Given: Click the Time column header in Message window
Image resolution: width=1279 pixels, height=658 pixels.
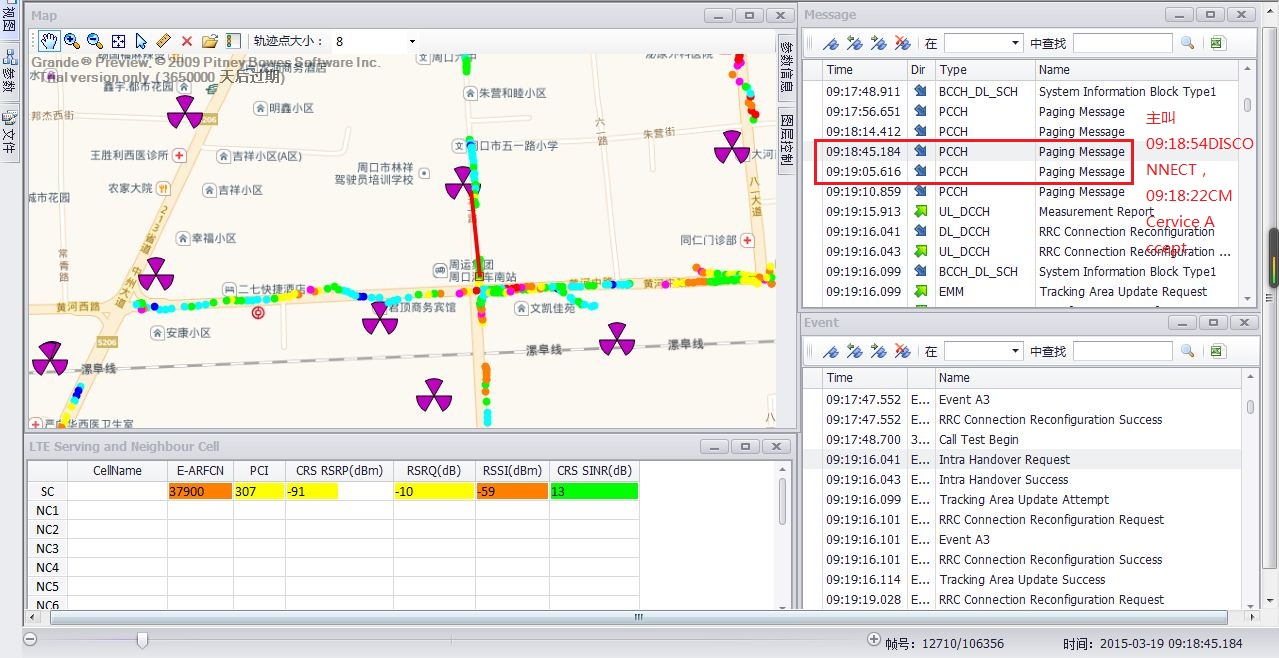Looking at the screenshot, I should [864, 70].
